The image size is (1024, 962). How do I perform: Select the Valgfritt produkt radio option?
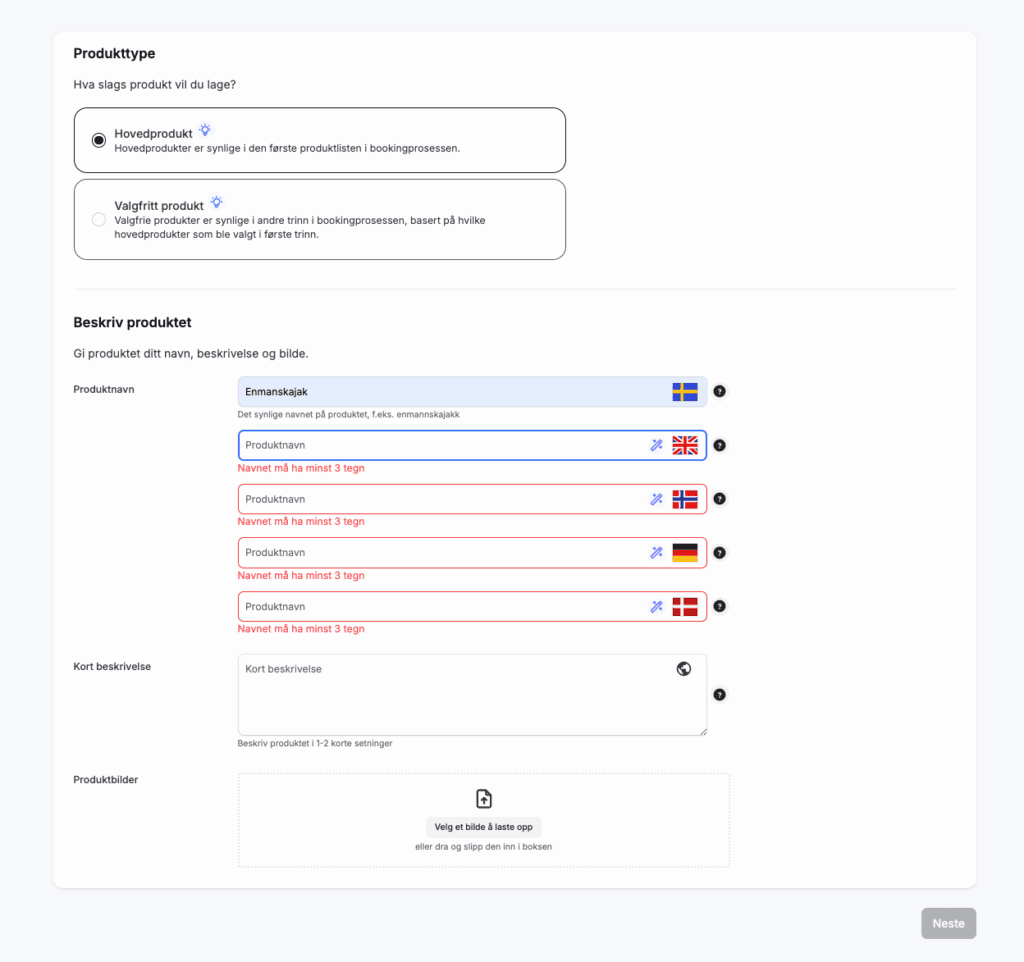pyautogui.click(x=99, y=219)
